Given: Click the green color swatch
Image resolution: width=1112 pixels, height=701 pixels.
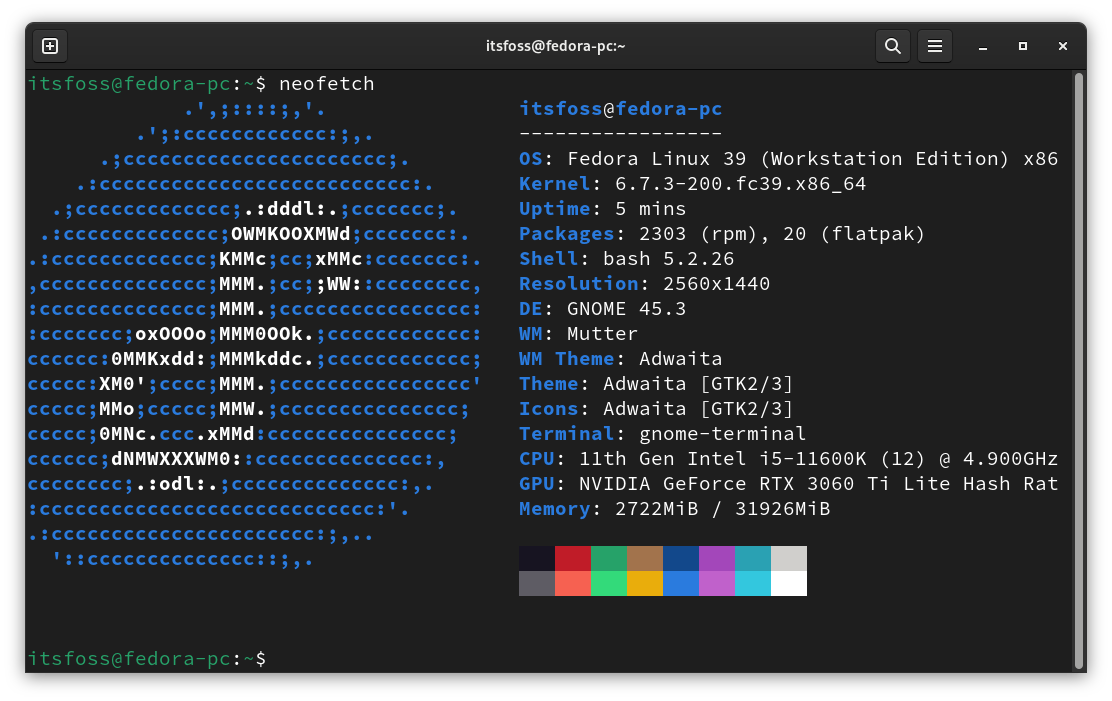Looking at the screenshot, I should pos(609,558).
